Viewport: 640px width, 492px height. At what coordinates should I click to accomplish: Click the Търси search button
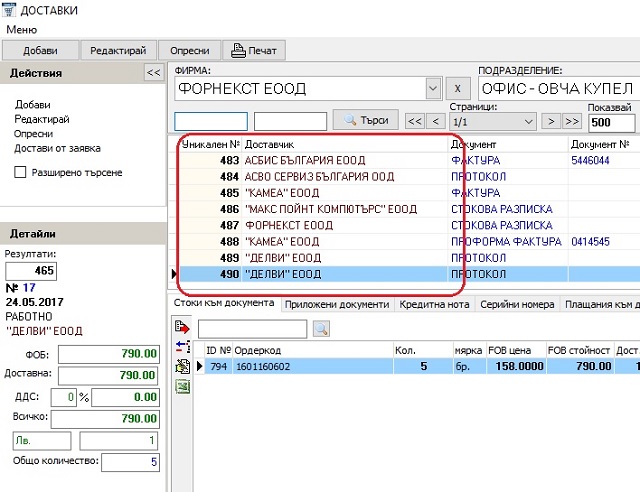pyautogui.click(x=366, y=120)
